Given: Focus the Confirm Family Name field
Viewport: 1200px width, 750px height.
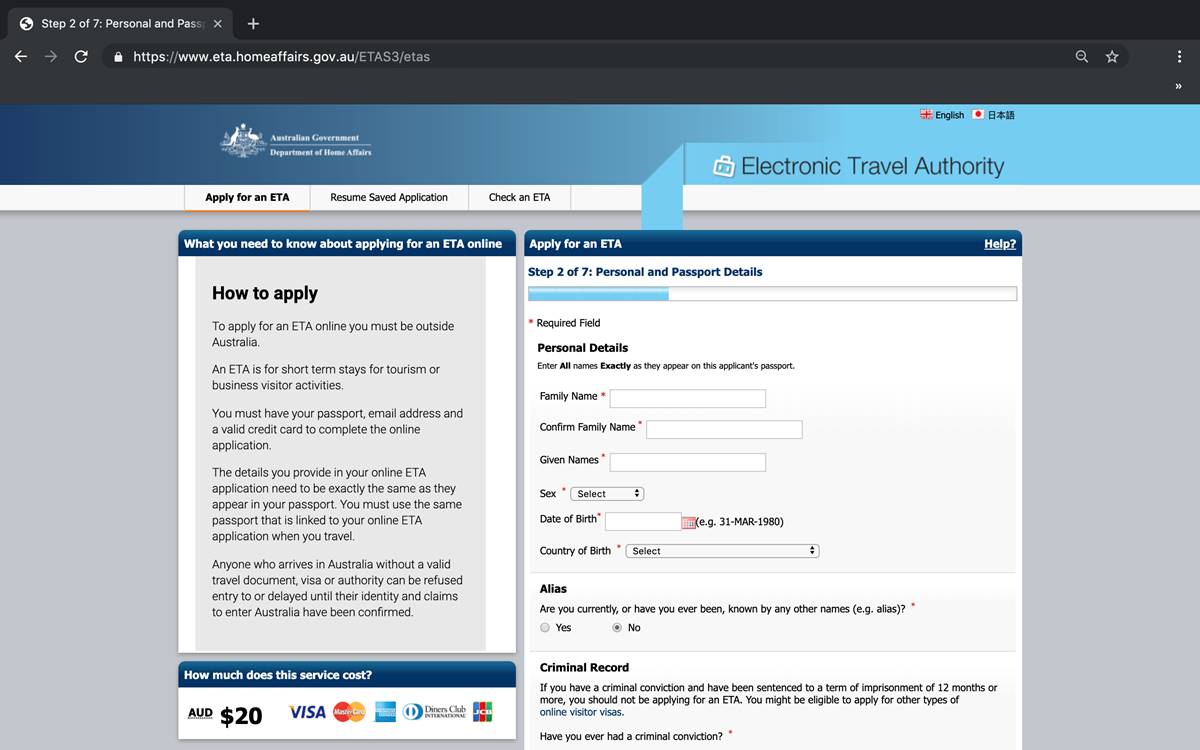Looking at the screenshot, I should point(724,429).
